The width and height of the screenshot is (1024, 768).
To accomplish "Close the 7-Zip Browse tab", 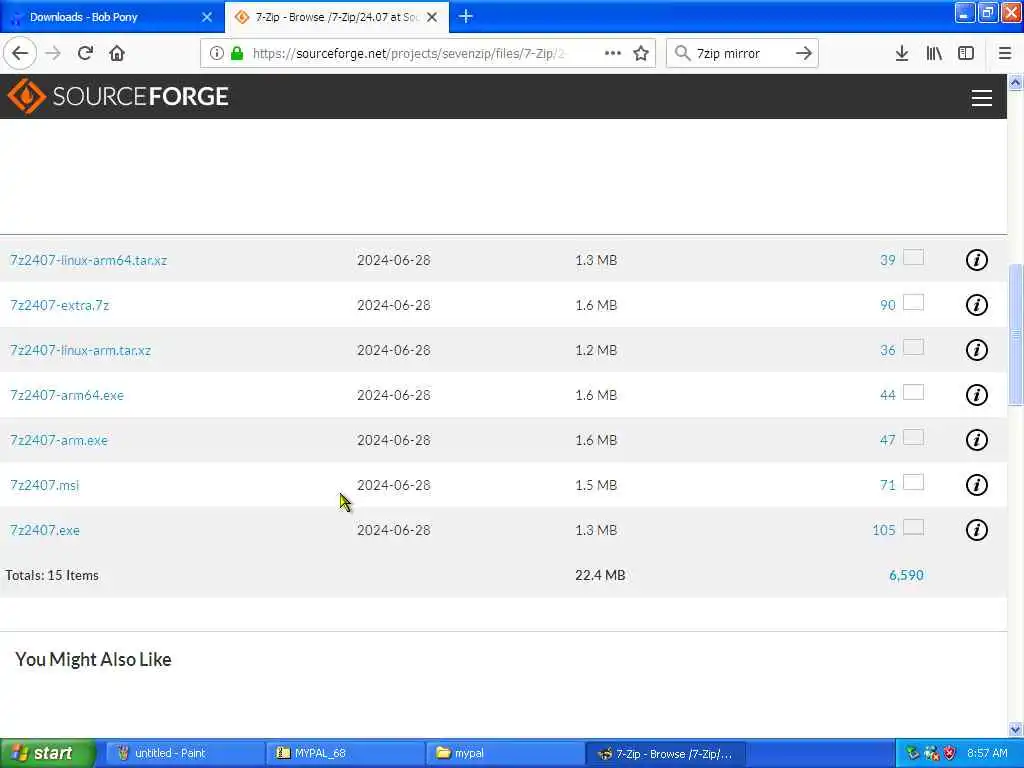I will click(432, 17).
